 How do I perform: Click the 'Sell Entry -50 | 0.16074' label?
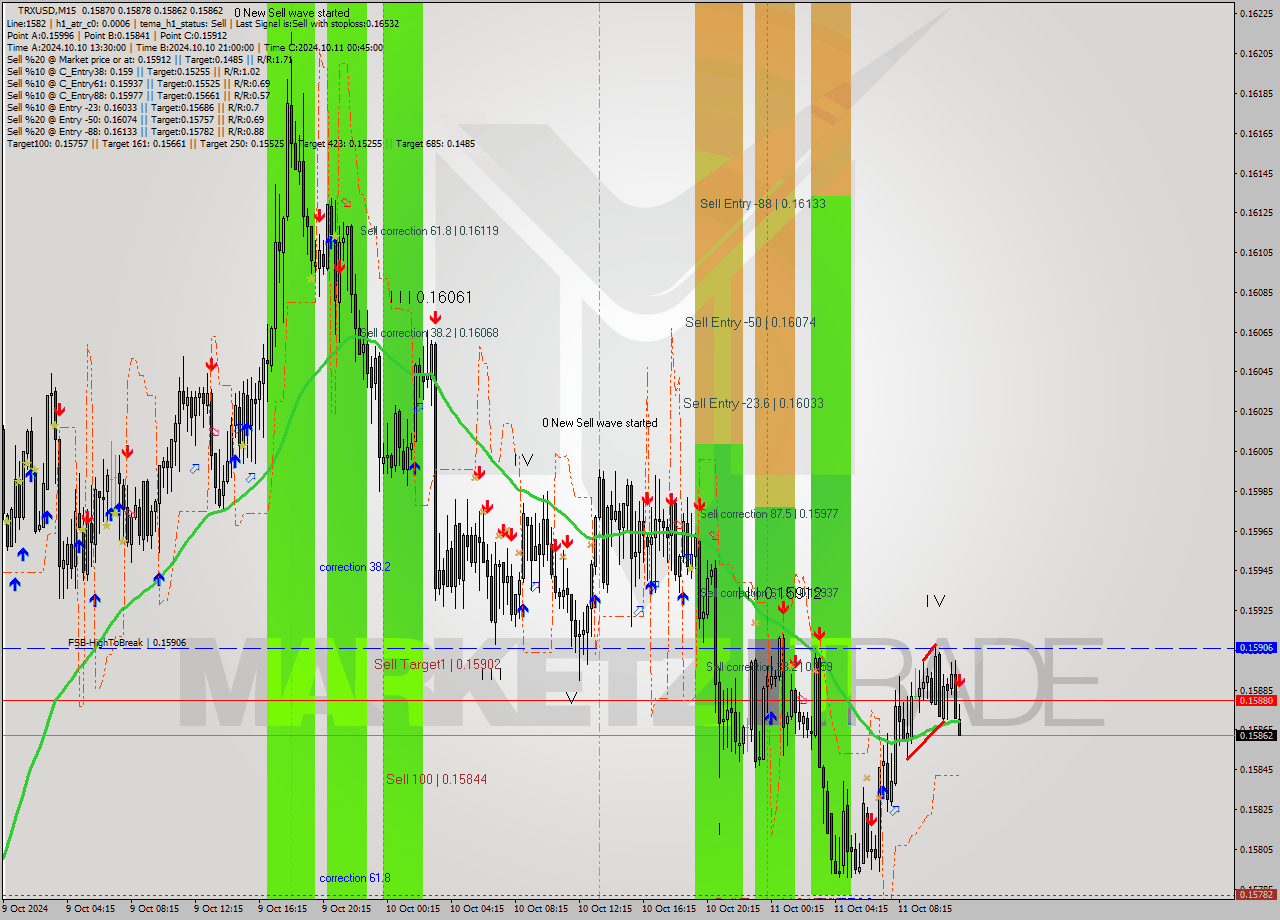751,322
